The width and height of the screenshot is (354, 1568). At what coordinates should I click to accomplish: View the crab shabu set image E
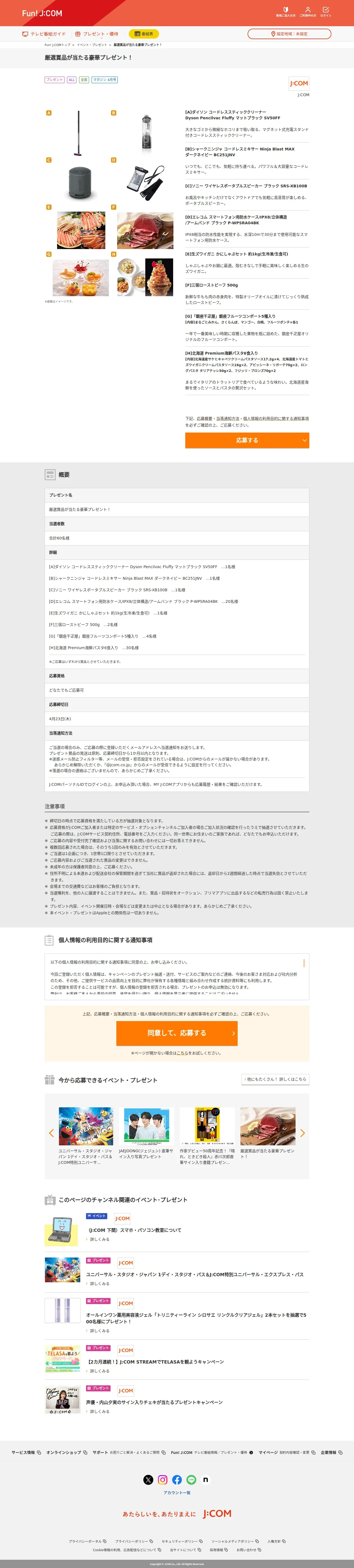pos(81,231)
